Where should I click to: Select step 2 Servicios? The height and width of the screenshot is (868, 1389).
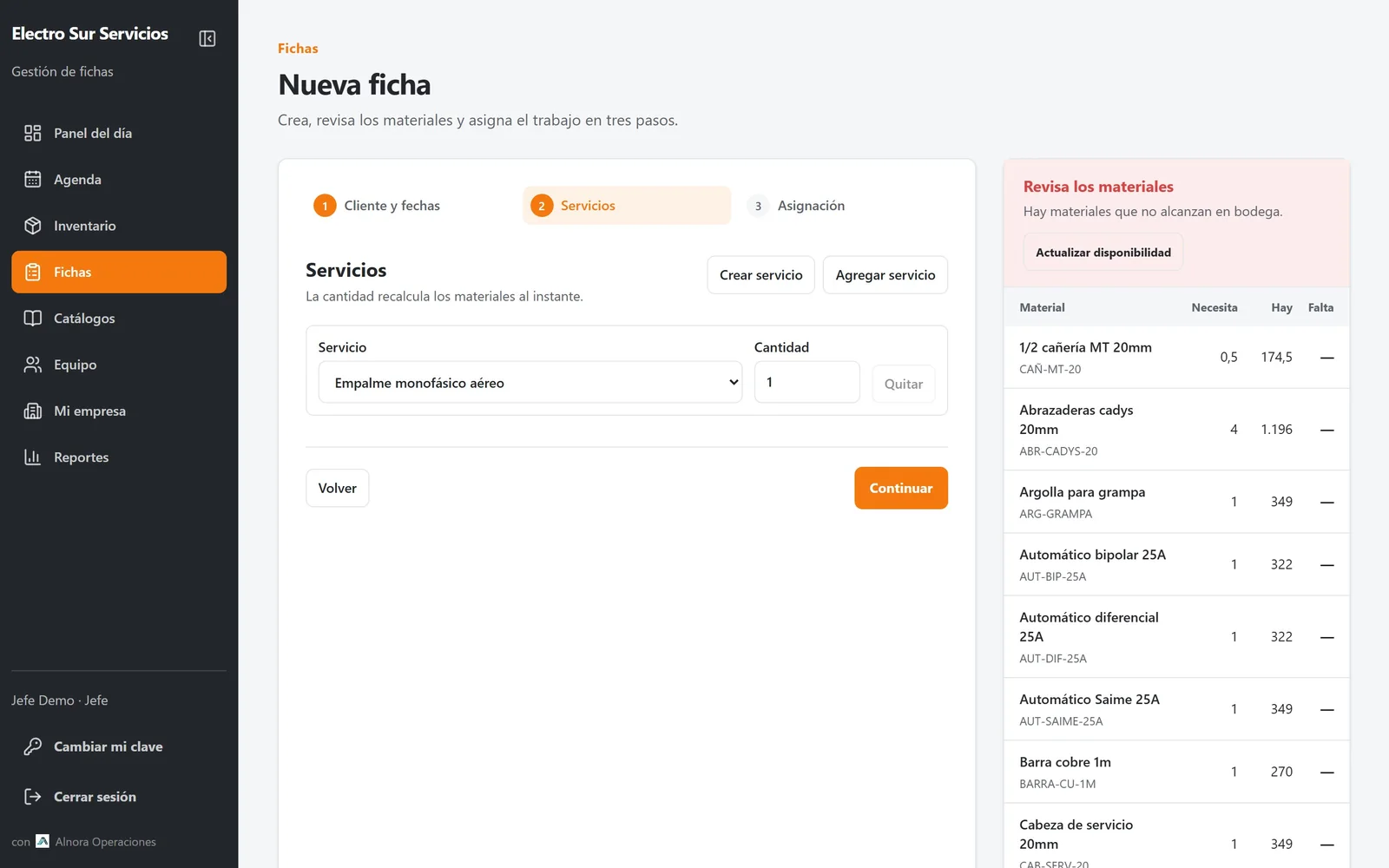coord(627,206)
